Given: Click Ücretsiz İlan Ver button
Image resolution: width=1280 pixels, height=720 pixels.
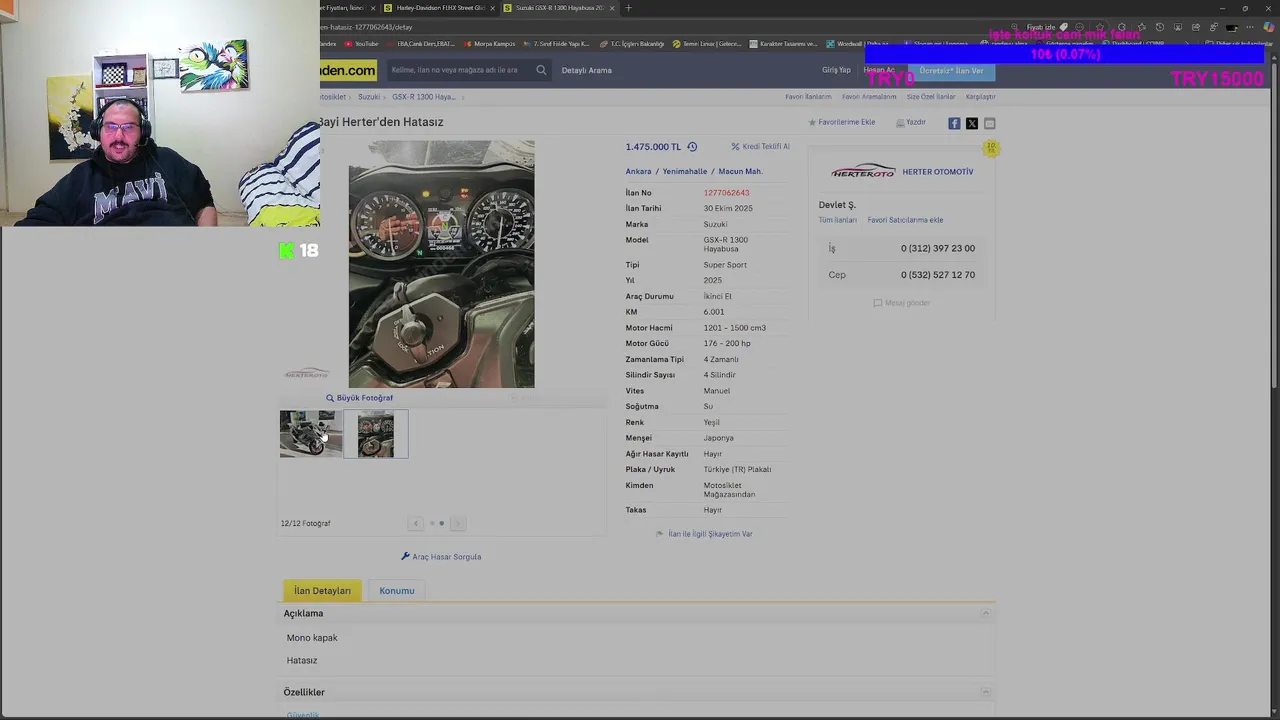Looking at the screenshot, I should coord(951,71).
